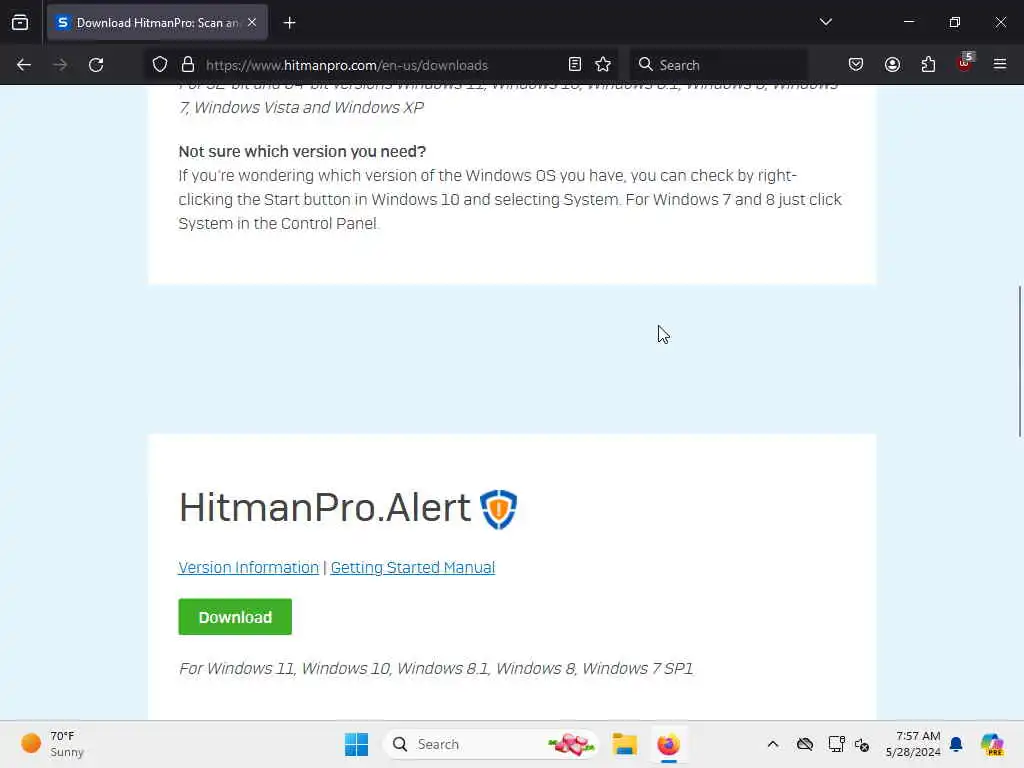The width and height of the screenshot is (1024, 768).
Task: Launch Copilot preview from taskbar
Action: point(992,744)
